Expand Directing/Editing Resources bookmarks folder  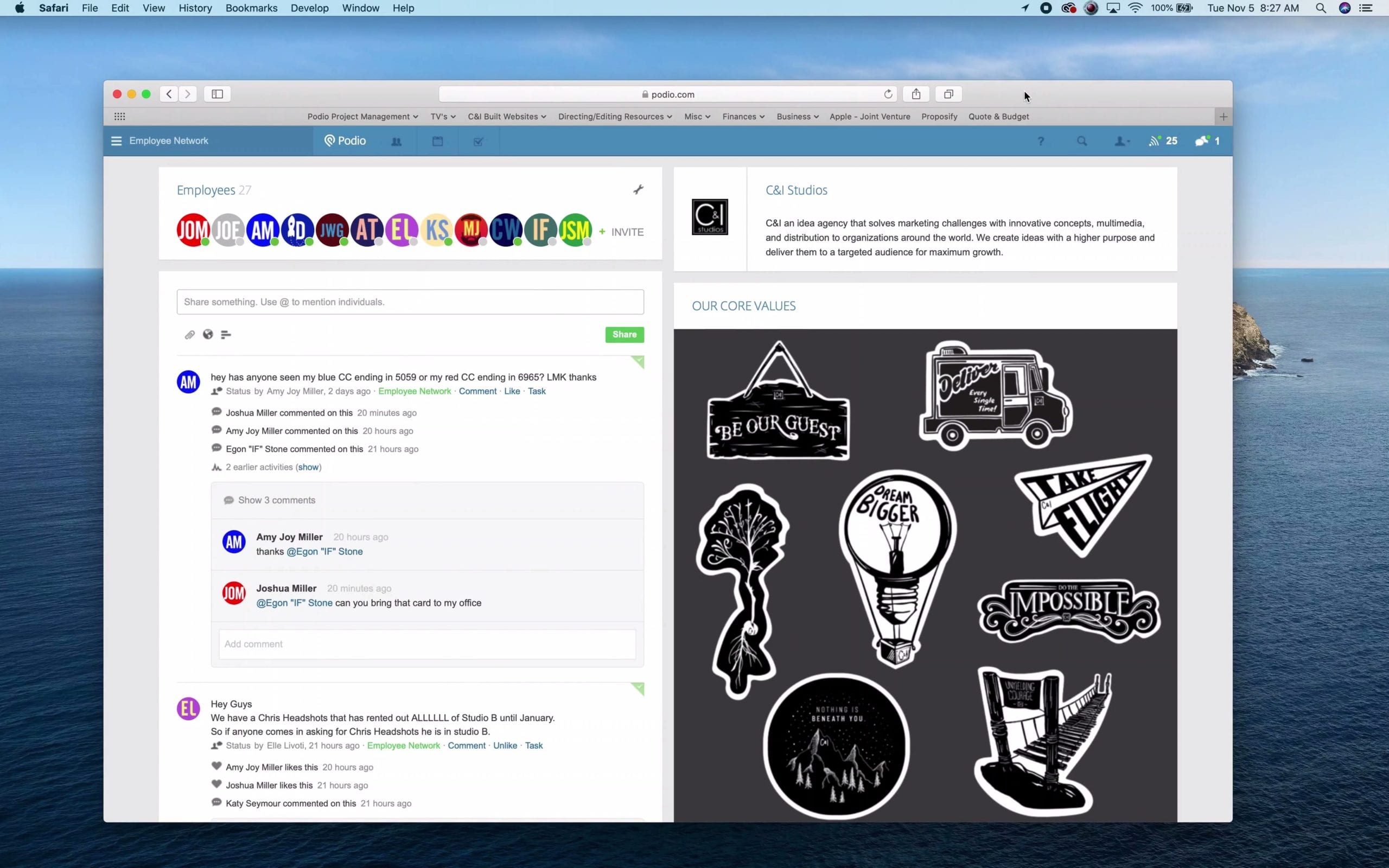tap(615, 117)
